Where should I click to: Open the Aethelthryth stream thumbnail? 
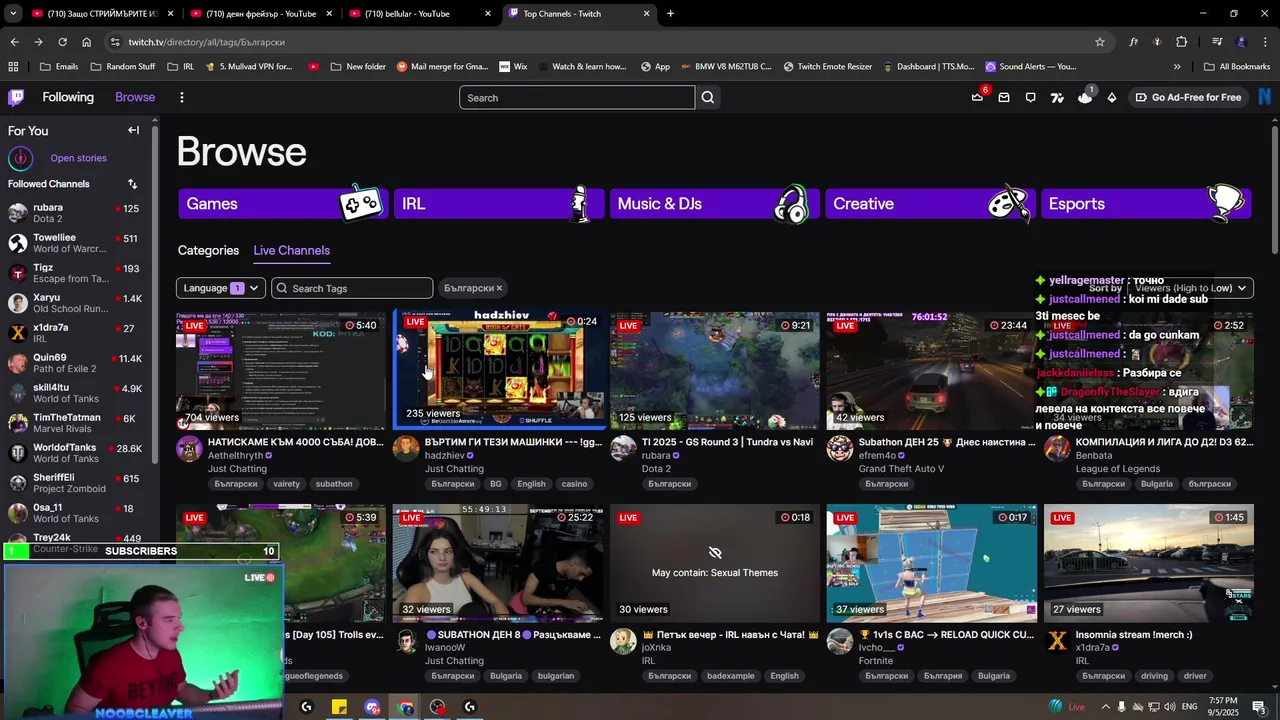tap(280, 371)
